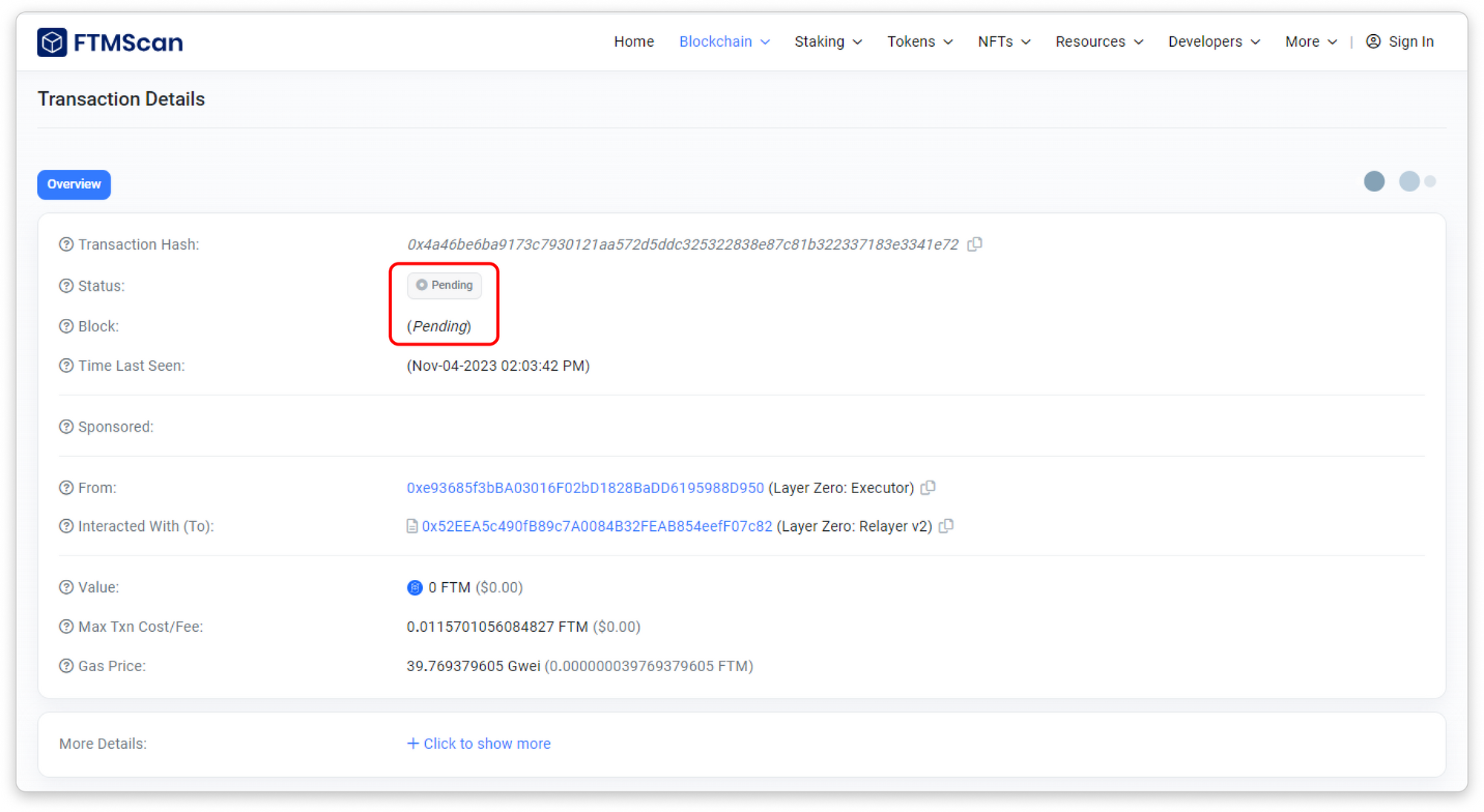1484x812 pixels.
Task: Click help icon next to Block
Action: (x=66, y=326)
